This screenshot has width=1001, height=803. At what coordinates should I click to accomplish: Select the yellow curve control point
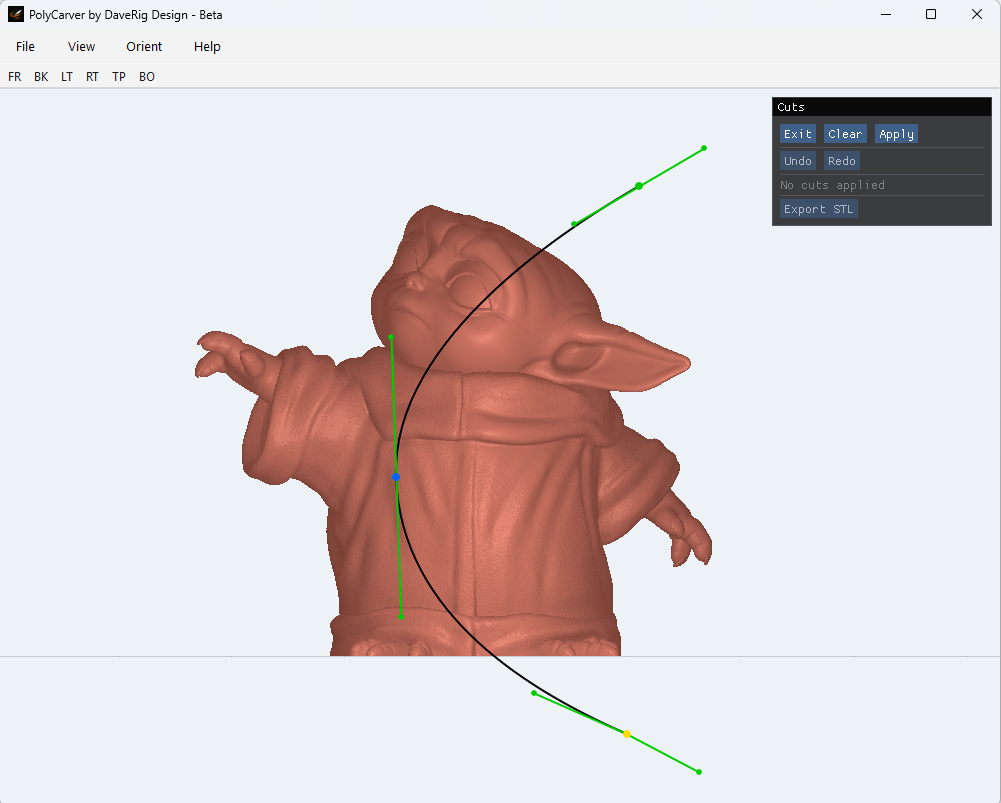[x=627, y=734]
